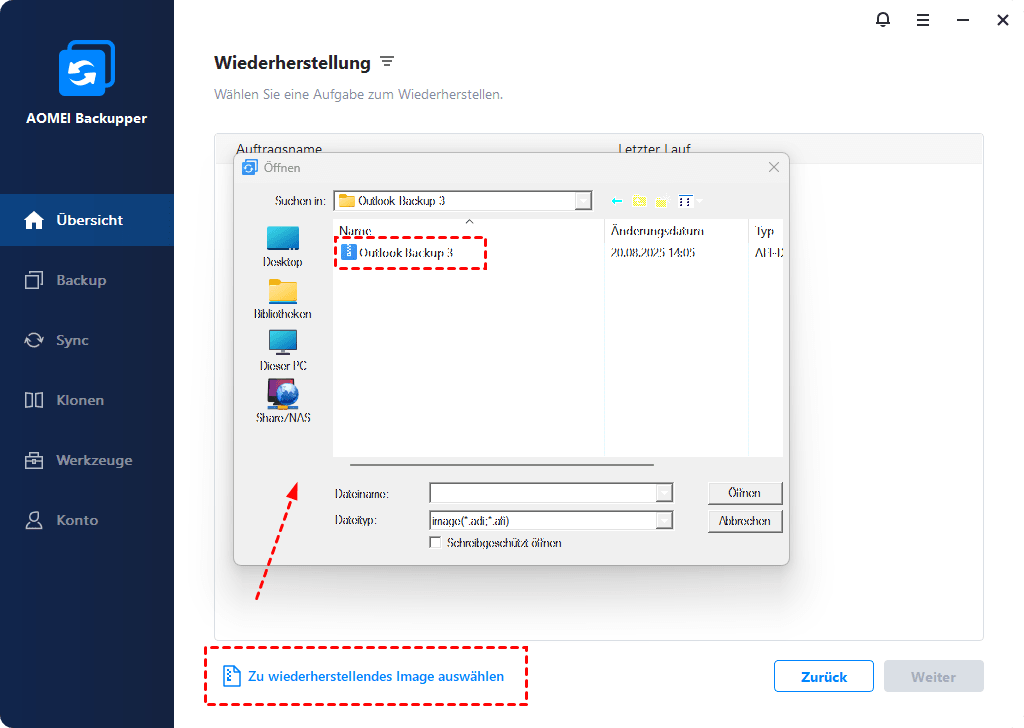Open the notifications bell icon
The height and width of the screenshot is (728, 1024).
click(x=883, y=20)
